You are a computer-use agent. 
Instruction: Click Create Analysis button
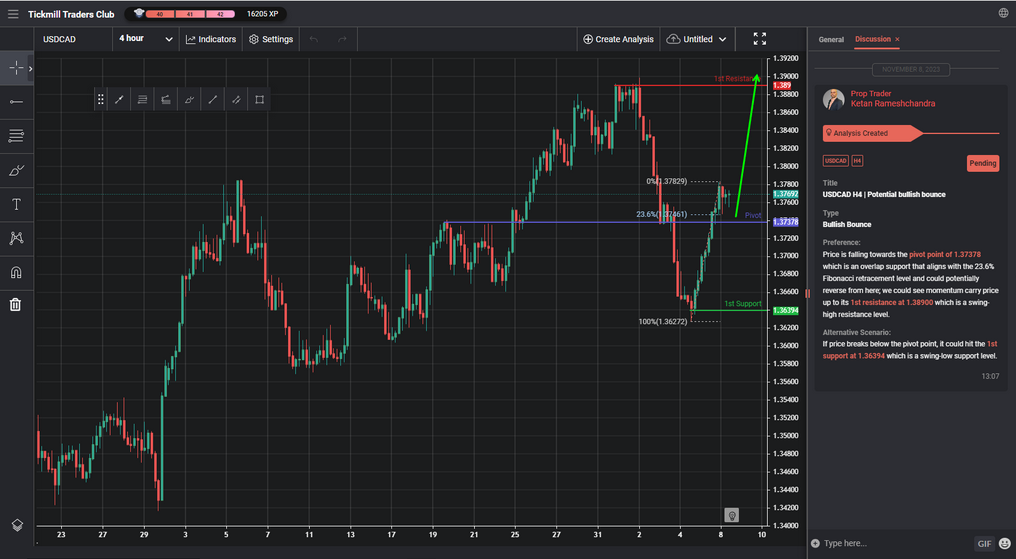click(x=618, y=40)
